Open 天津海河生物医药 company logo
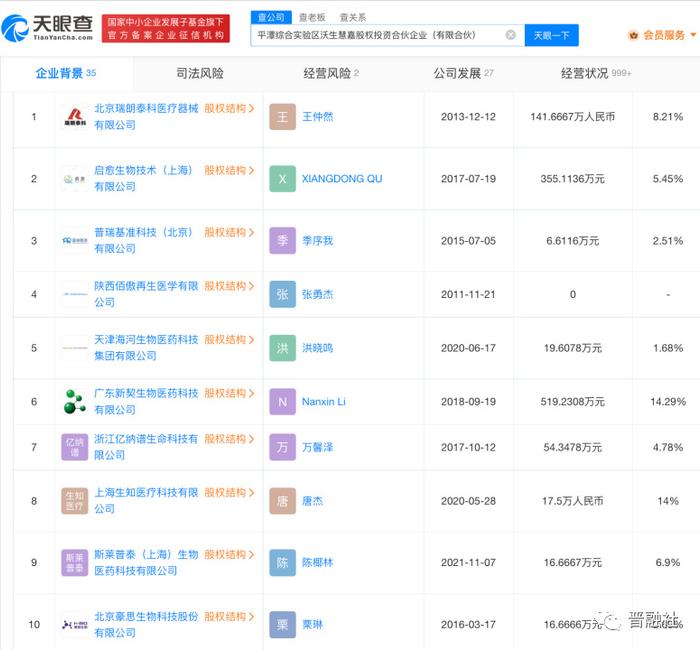 pos(75,348)
